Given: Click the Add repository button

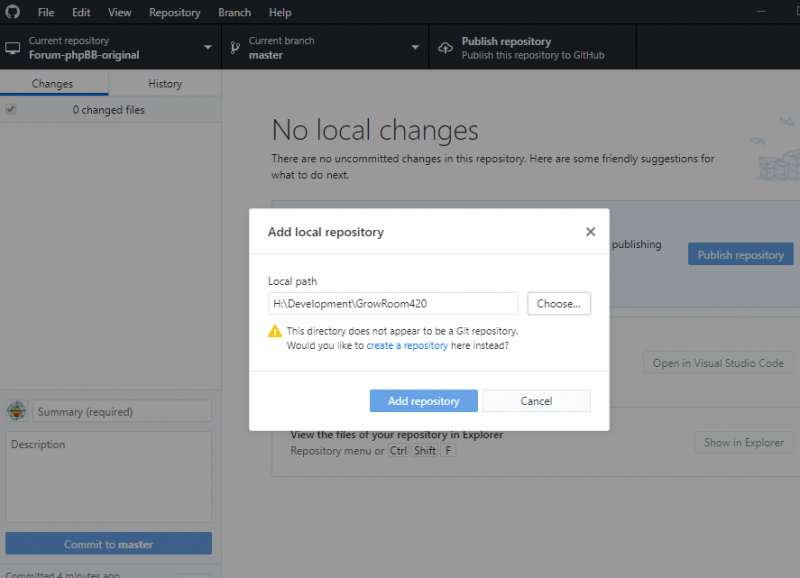Looking at the screenshot, I should point(423,400).
